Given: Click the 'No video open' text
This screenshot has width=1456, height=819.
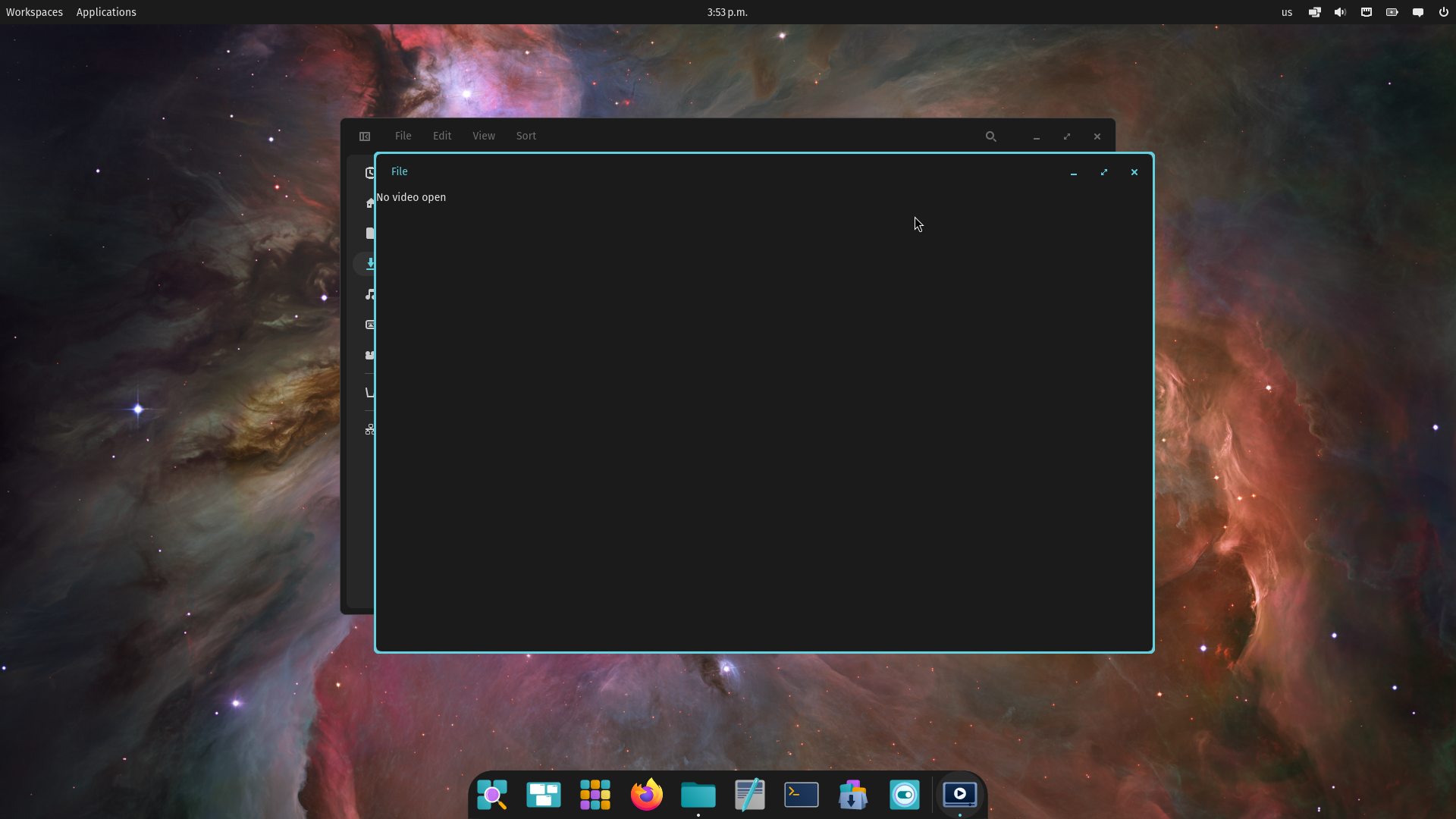Looking at the screenshot, I should tap(411, 197).
